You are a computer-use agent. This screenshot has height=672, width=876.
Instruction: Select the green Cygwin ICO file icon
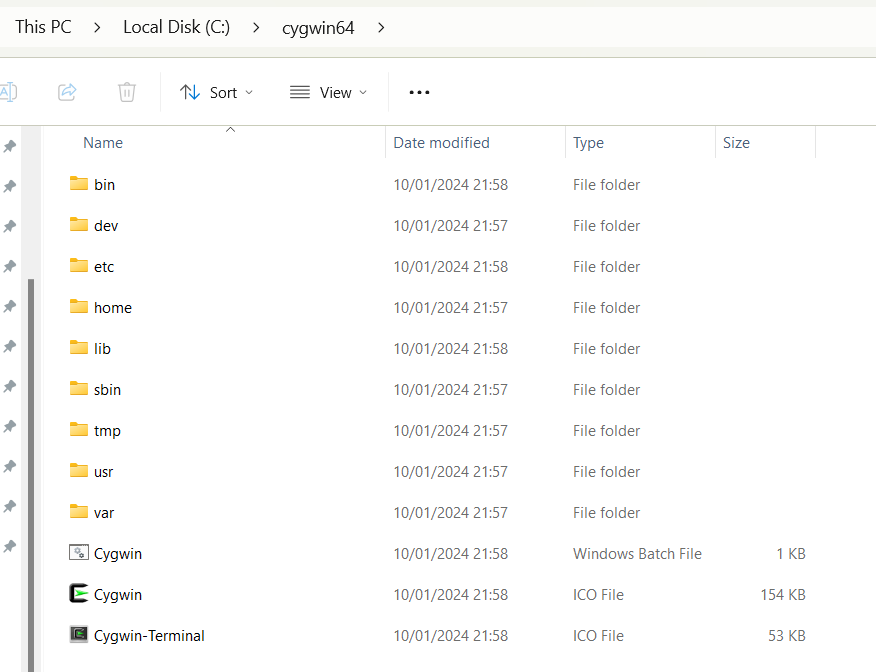click(x=79, y=594)
